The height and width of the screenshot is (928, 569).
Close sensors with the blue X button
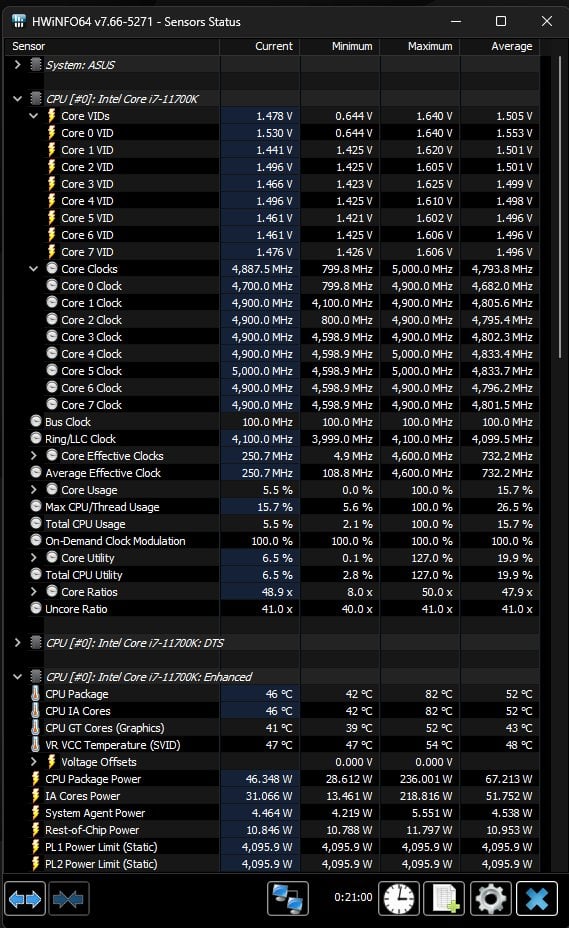pyautogui.click(x=537, y=899)
